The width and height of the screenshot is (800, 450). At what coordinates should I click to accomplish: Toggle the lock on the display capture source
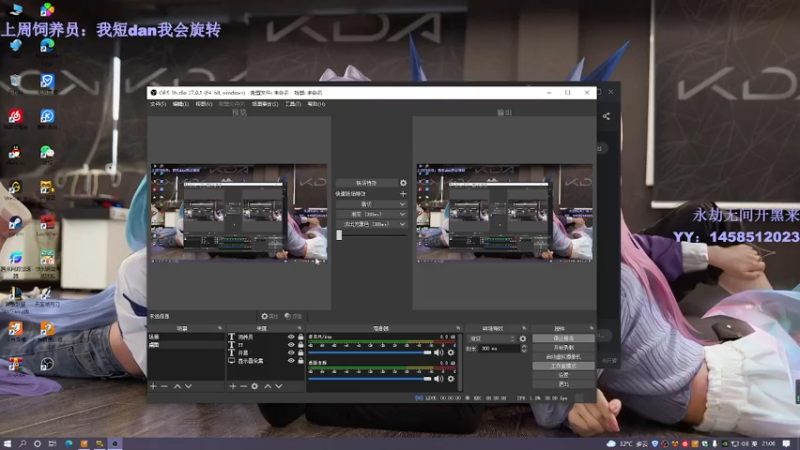pos(301,361)
